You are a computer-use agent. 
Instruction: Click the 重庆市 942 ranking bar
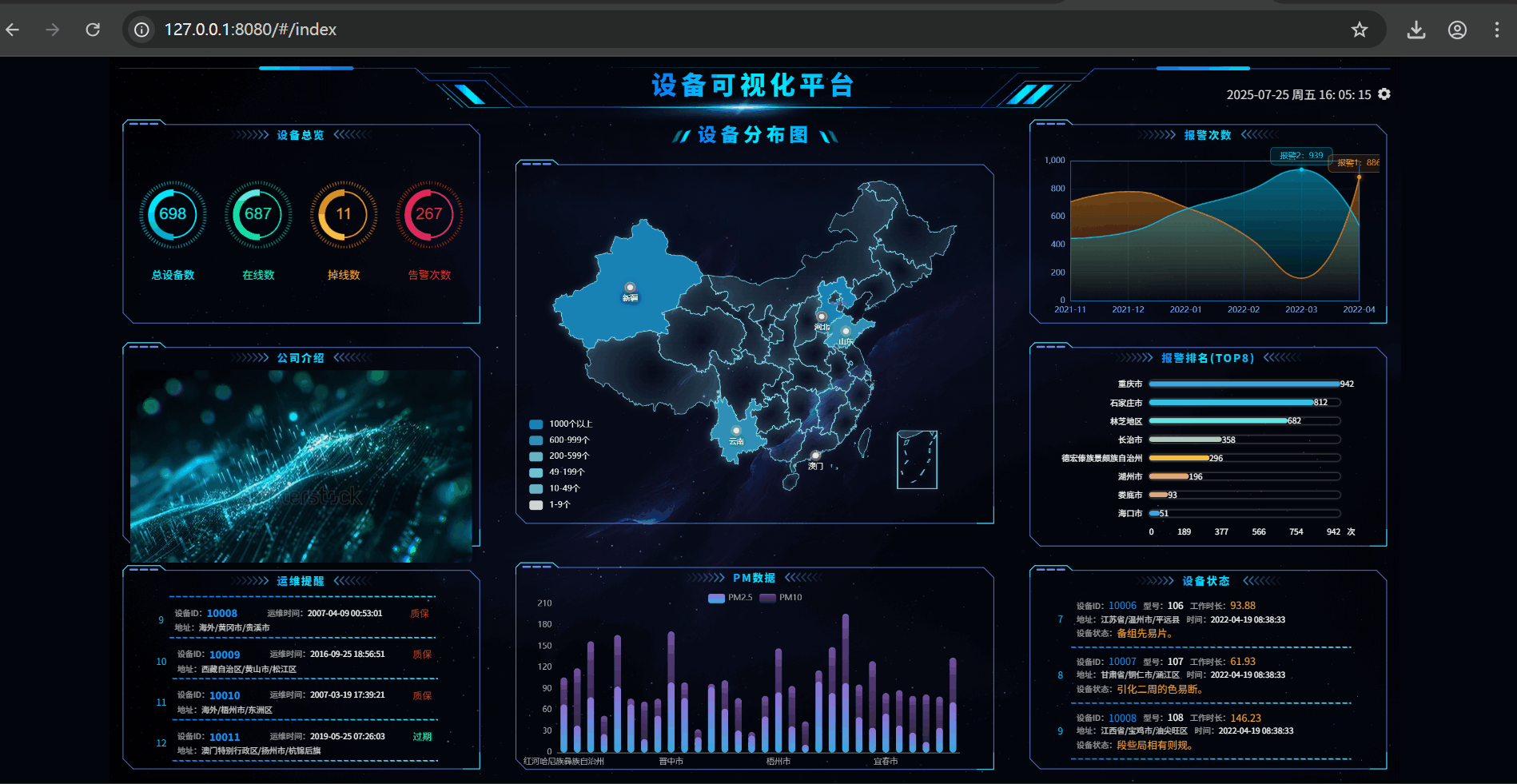tap(1244, 384)
